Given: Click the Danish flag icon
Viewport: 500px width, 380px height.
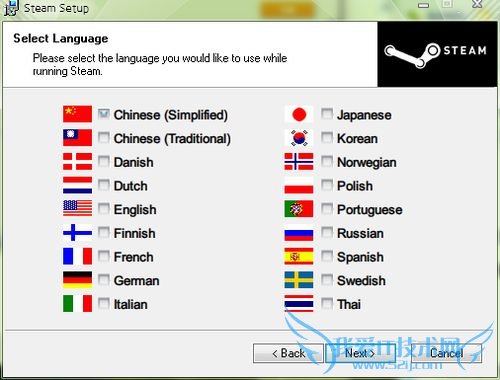Looking at the screenshot, I should (x=77, y=162).
